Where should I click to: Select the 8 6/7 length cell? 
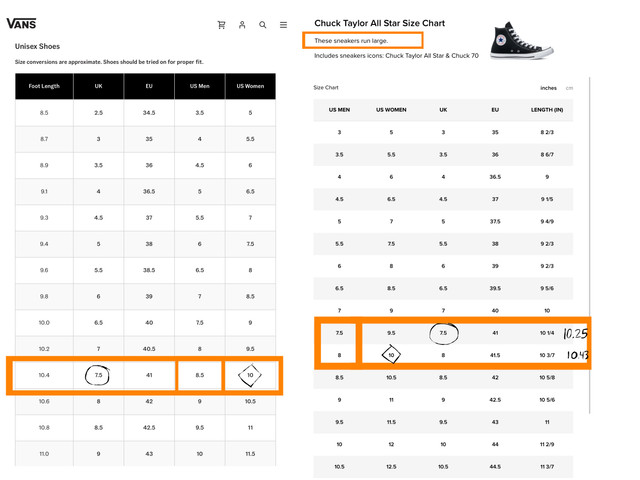tap(547, 155)
